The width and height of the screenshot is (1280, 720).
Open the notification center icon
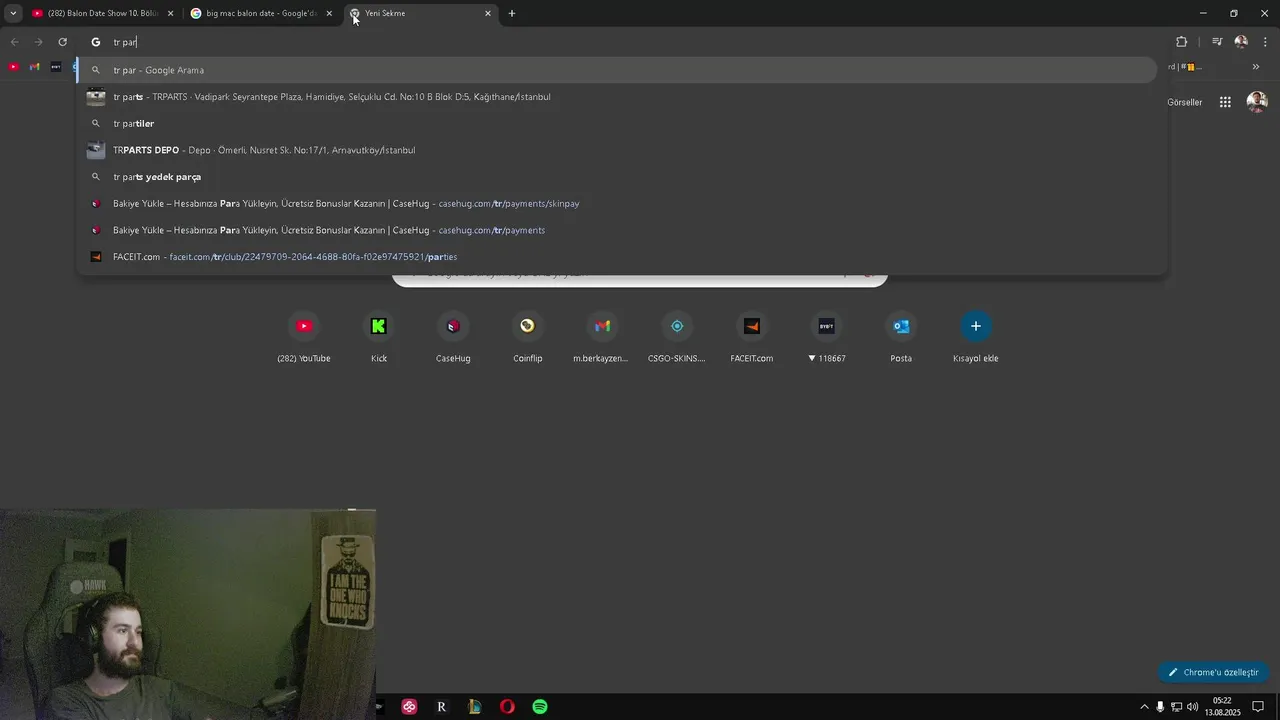coord(1258,707)
